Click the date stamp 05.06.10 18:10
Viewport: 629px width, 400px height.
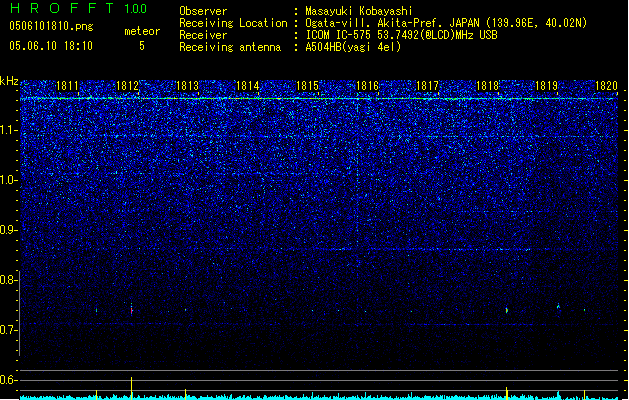click(x=51, y=46)
